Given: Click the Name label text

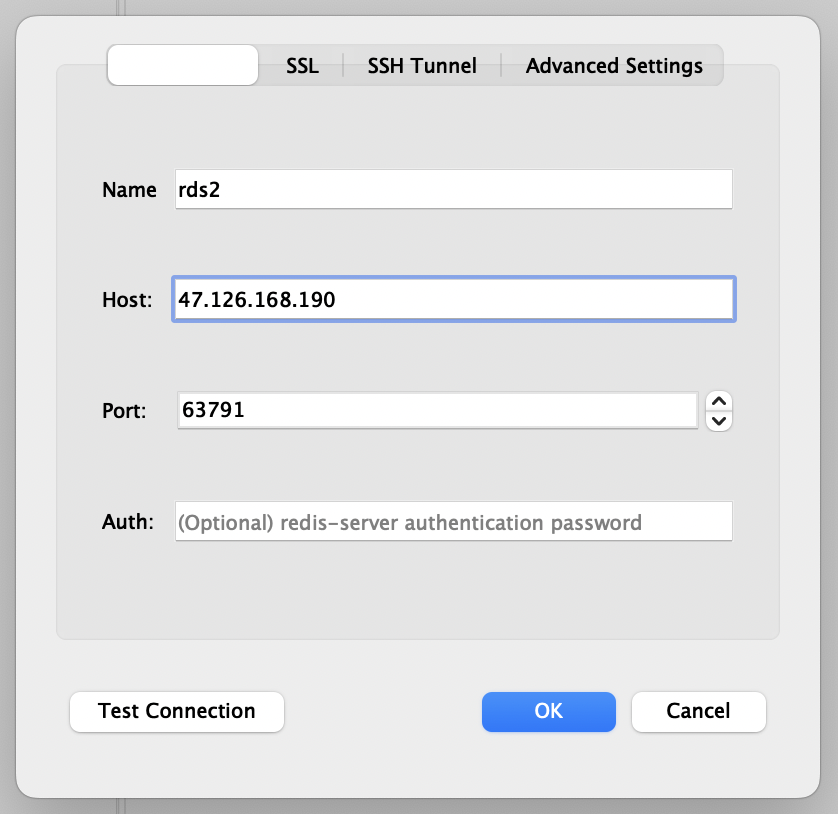Looking at the screenshot, I should (x=129, y=190).
